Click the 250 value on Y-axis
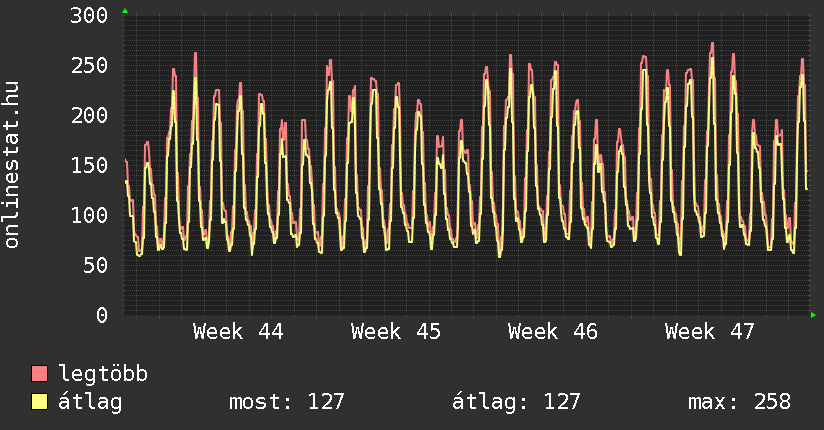The image size is (824, 430). 89,66
